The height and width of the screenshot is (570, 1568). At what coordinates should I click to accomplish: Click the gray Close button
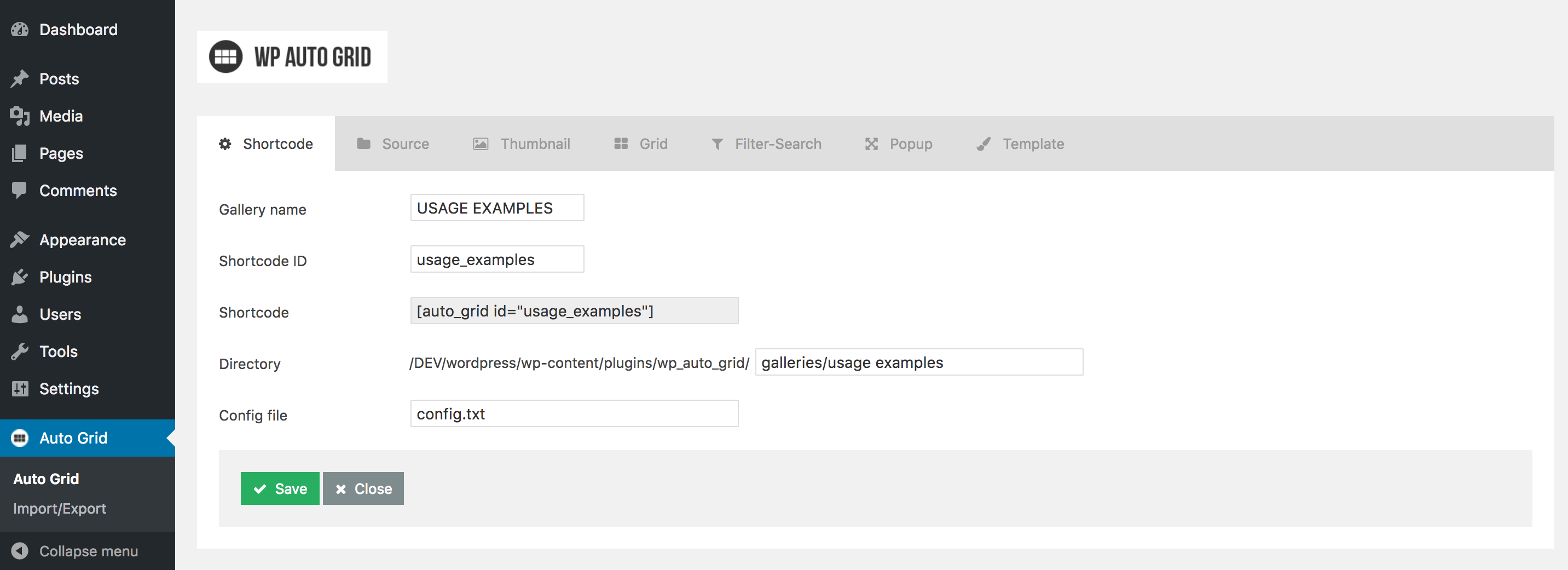(363, 488)
